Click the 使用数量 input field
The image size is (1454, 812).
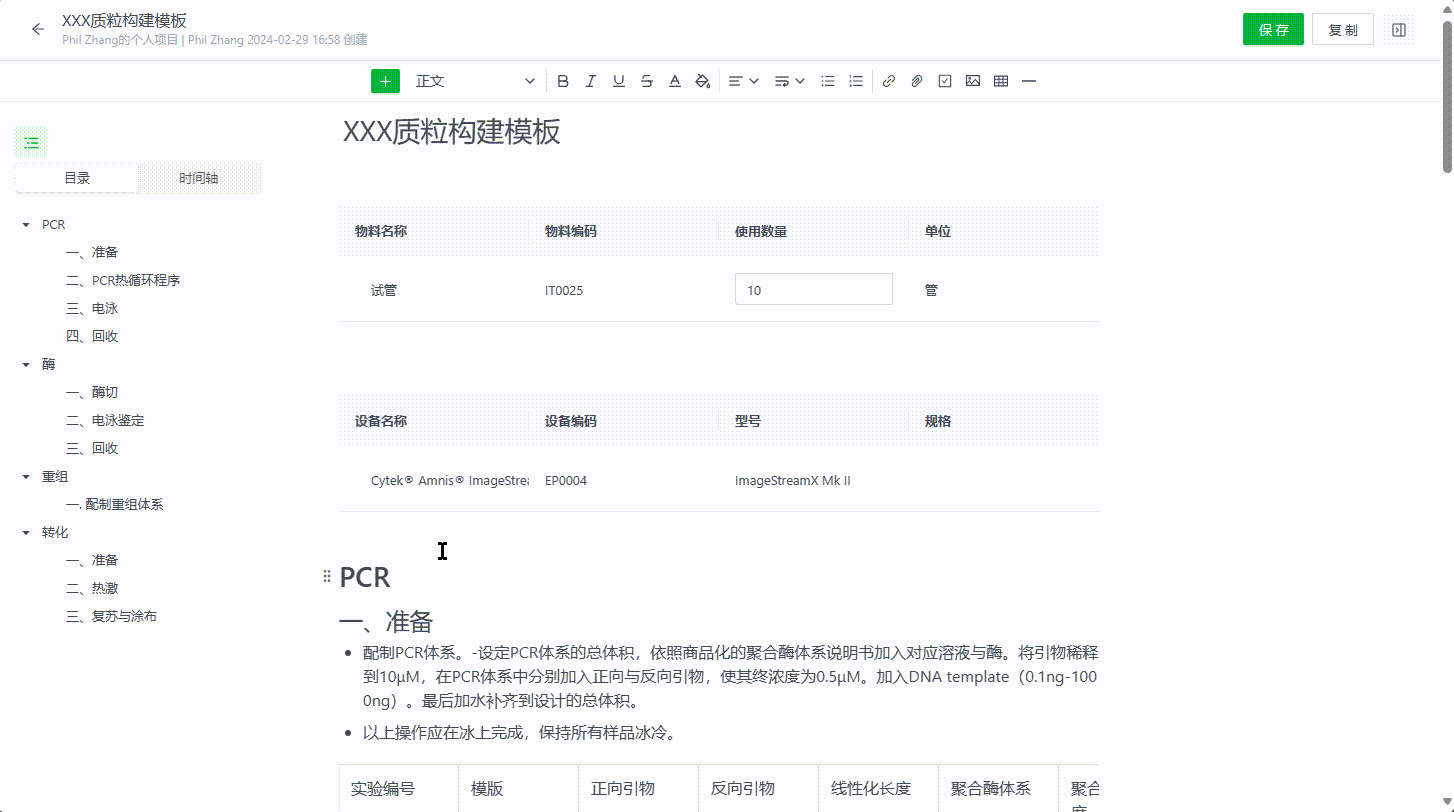pyautogui.click(x=813, y=290)
